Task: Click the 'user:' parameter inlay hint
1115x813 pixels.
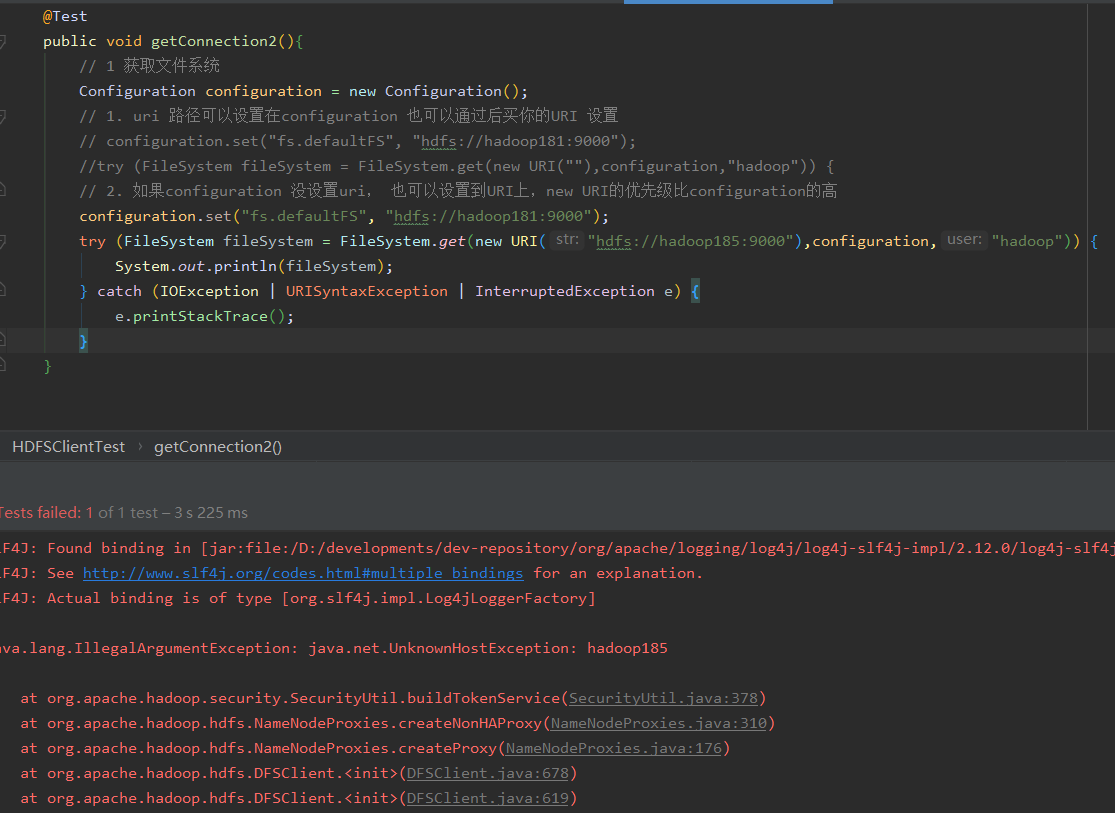Action: click(x=964, y=240)
